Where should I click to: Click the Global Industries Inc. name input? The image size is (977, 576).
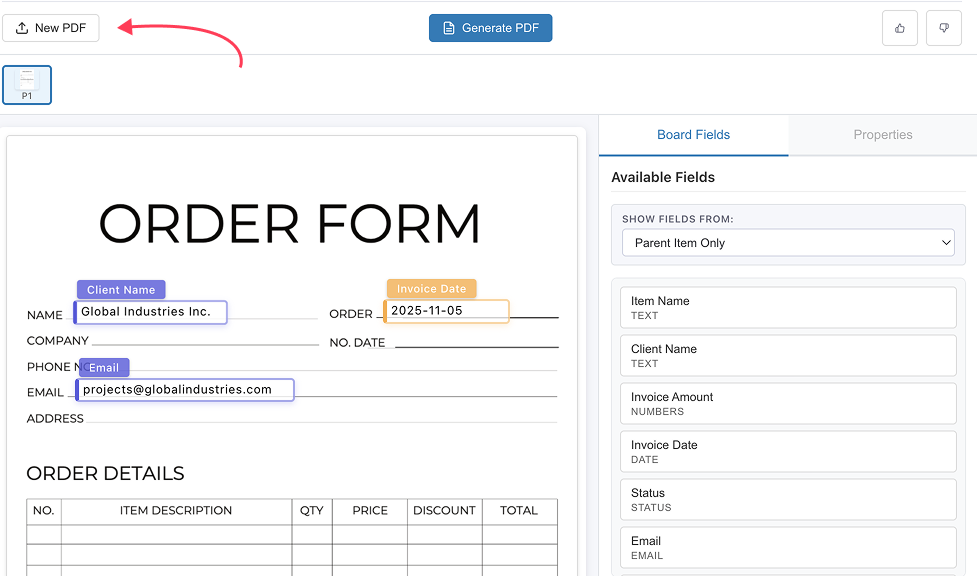coord(150,312)
